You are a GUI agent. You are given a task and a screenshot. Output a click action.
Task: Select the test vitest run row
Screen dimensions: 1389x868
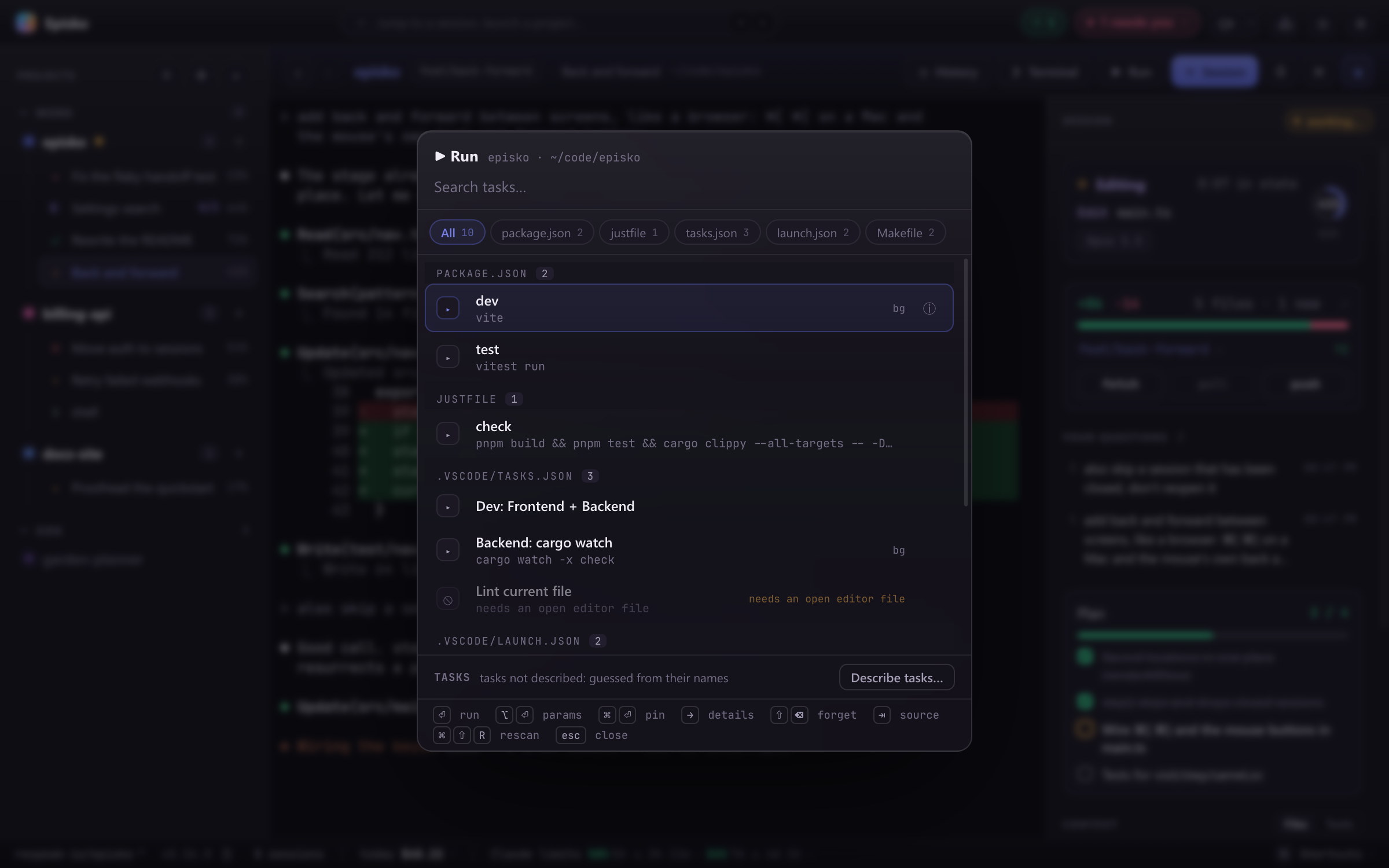click(689, 357)
